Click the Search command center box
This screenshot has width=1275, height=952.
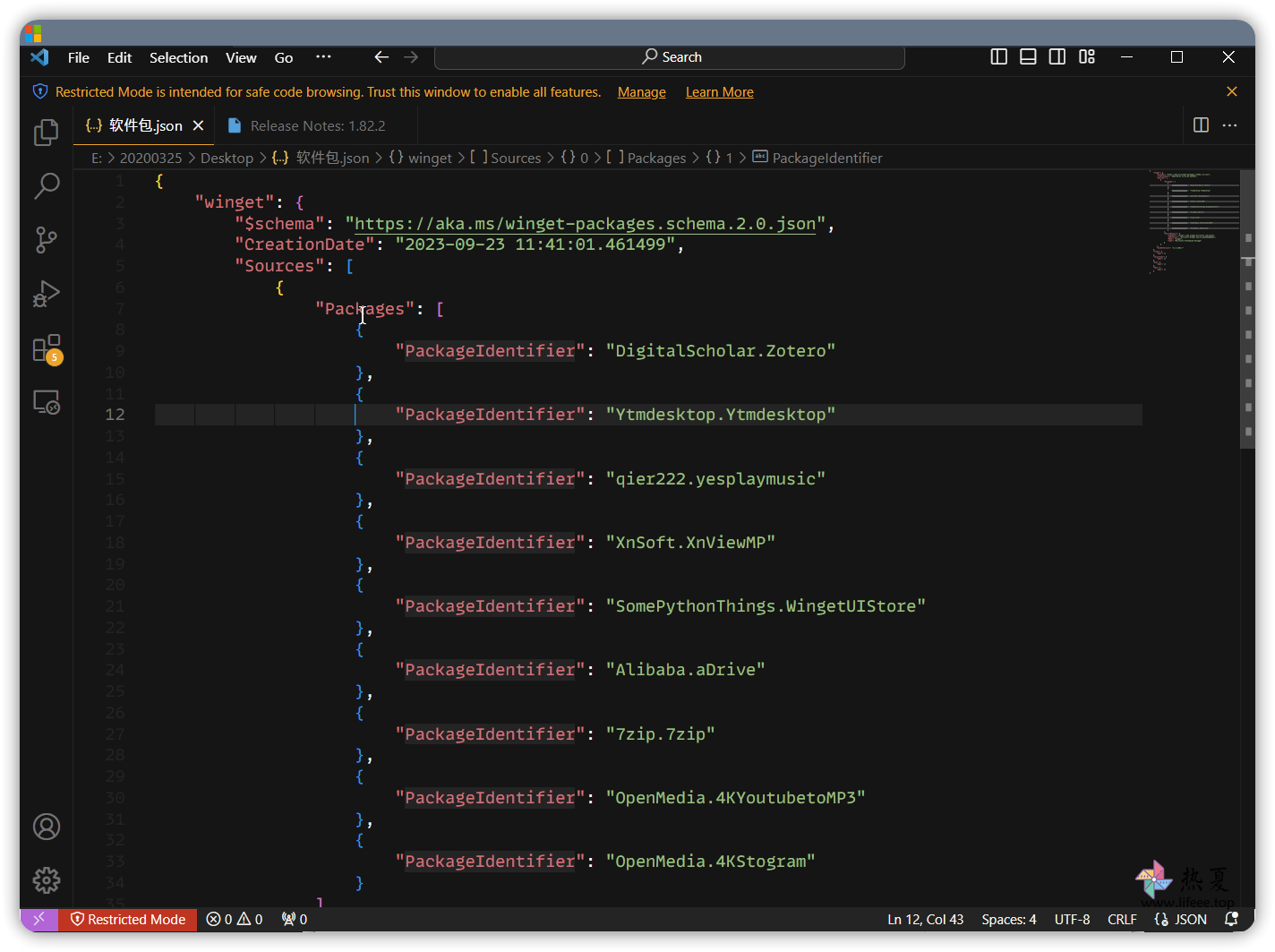point(670,57)
